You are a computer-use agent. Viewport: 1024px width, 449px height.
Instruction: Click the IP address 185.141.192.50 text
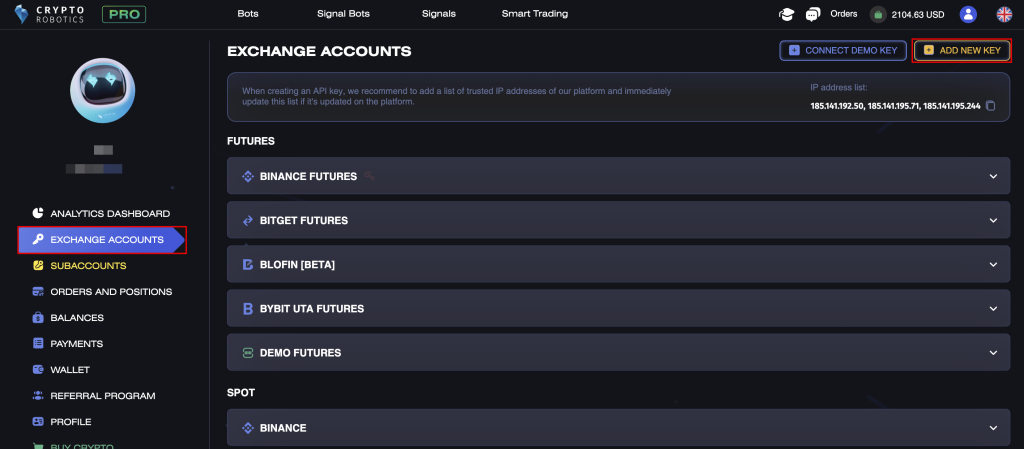[x=837, y=106]
